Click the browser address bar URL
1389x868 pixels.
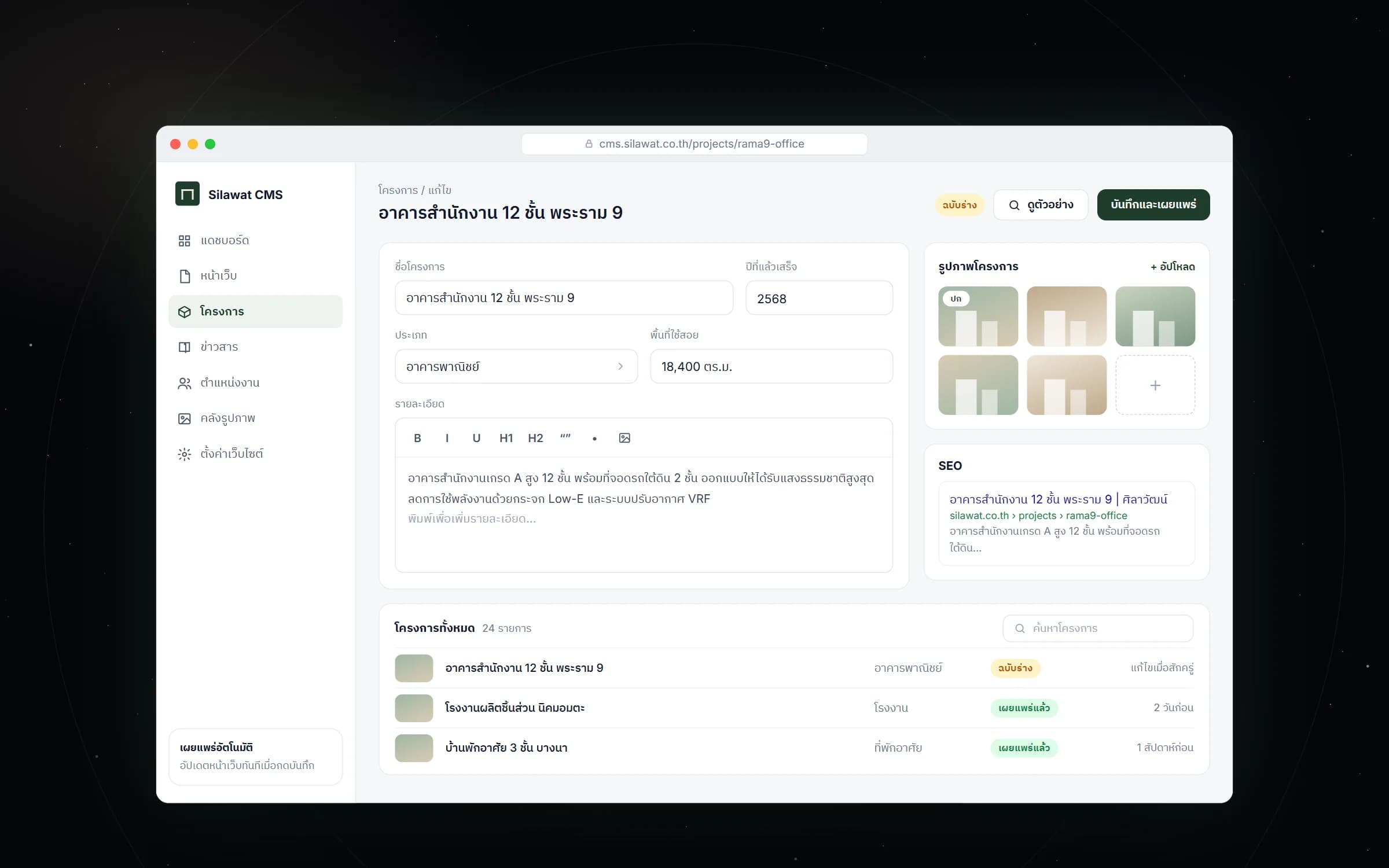point(694,144)
